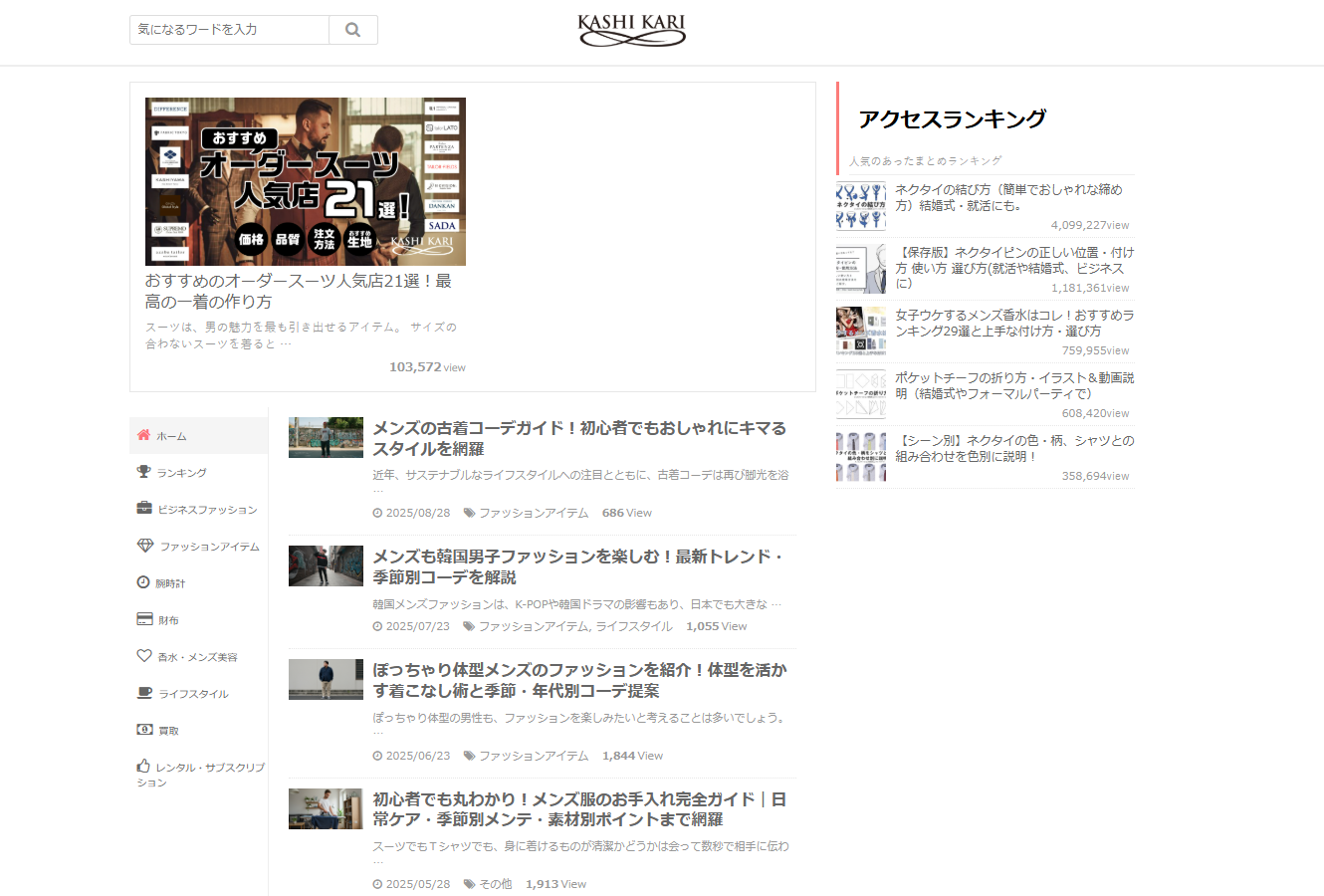This screenshot has width=1324, height=896.
Task: Click the diamond icon for ファッションアイテム
Action: point(145,545)
